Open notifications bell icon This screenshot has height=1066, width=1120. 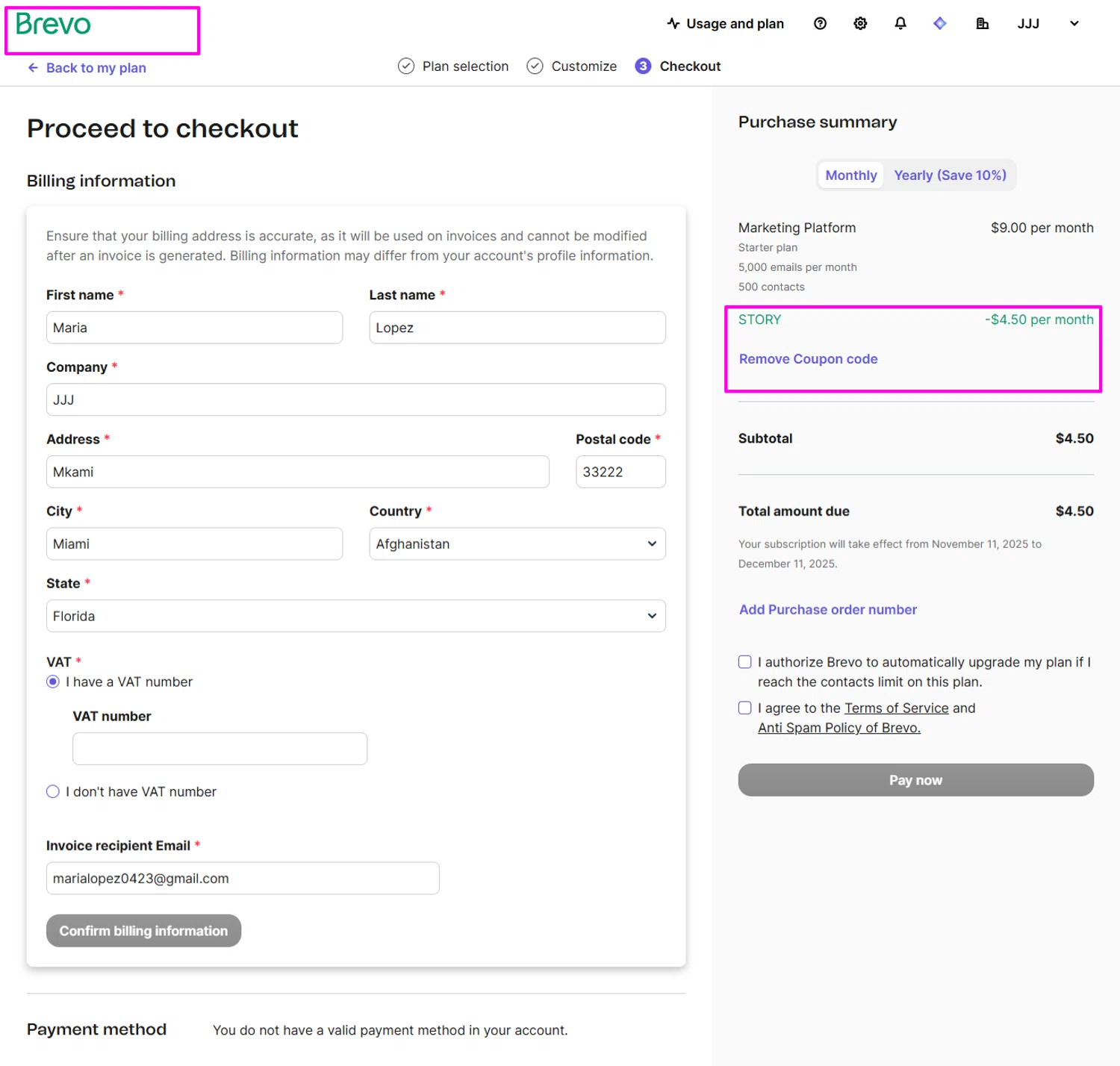[x=900, y=23]
